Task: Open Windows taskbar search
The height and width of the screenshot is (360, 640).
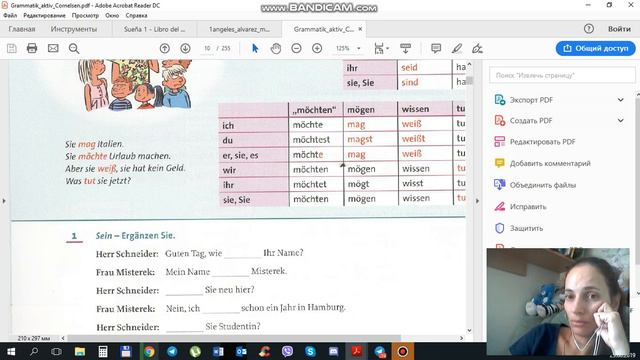Action: pos(34,351)
